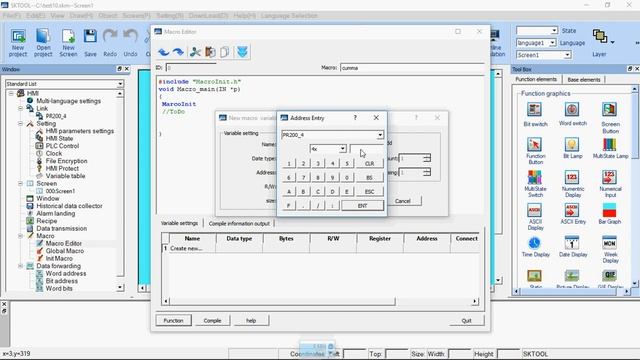Screen dimensions: 640x360
Task: Create a New Screen from toolbar
Action: coord(68,42)
